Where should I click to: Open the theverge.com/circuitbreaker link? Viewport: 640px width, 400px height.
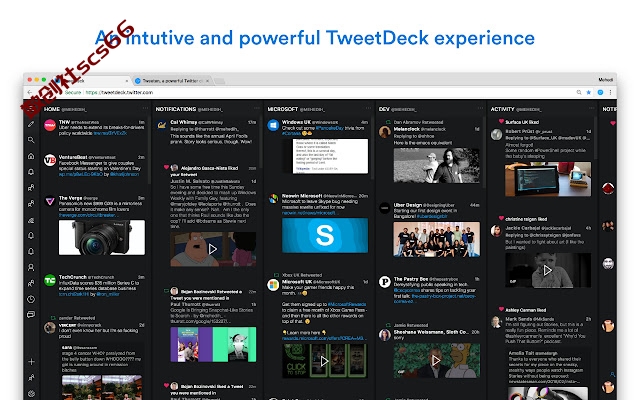88,215
